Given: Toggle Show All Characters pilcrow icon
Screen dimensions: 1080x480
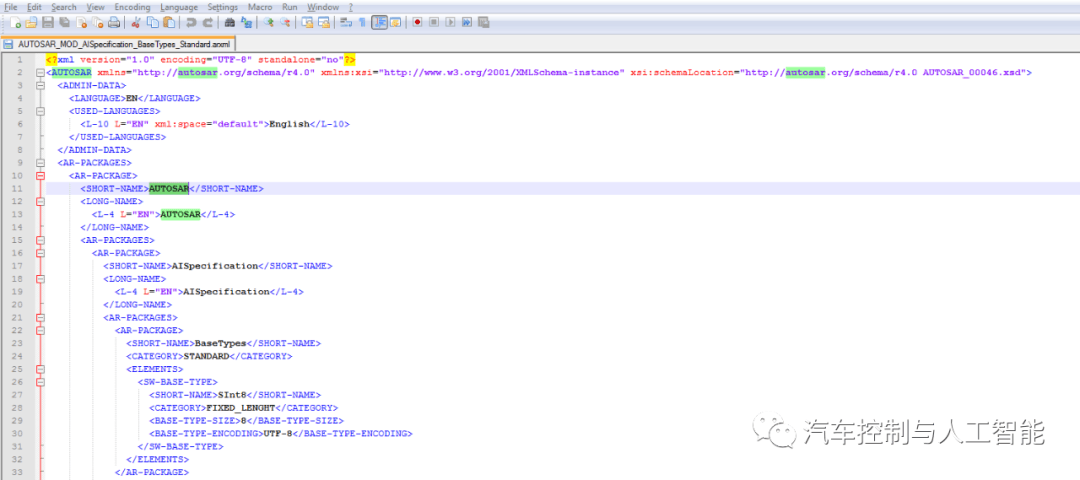Looking at the screenshot, I should tap(362, 22).
